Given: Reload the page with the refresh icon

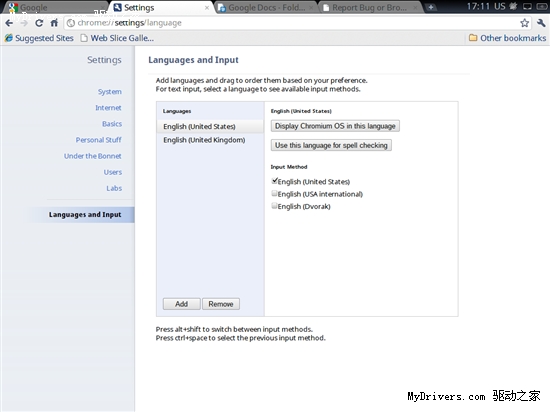Looking at the screenshot, I should [39, 23].
